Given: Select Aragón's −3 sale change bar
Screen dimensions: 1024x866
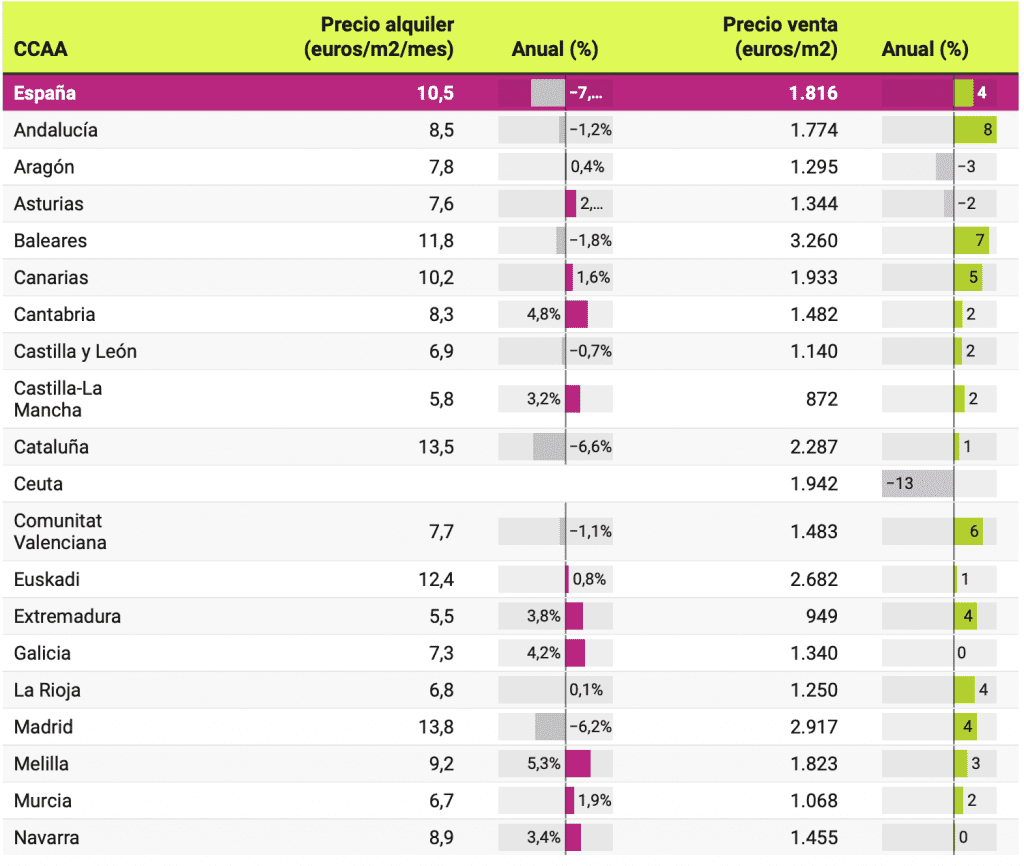Looking at the screenshot, I should tap(945, 167).
